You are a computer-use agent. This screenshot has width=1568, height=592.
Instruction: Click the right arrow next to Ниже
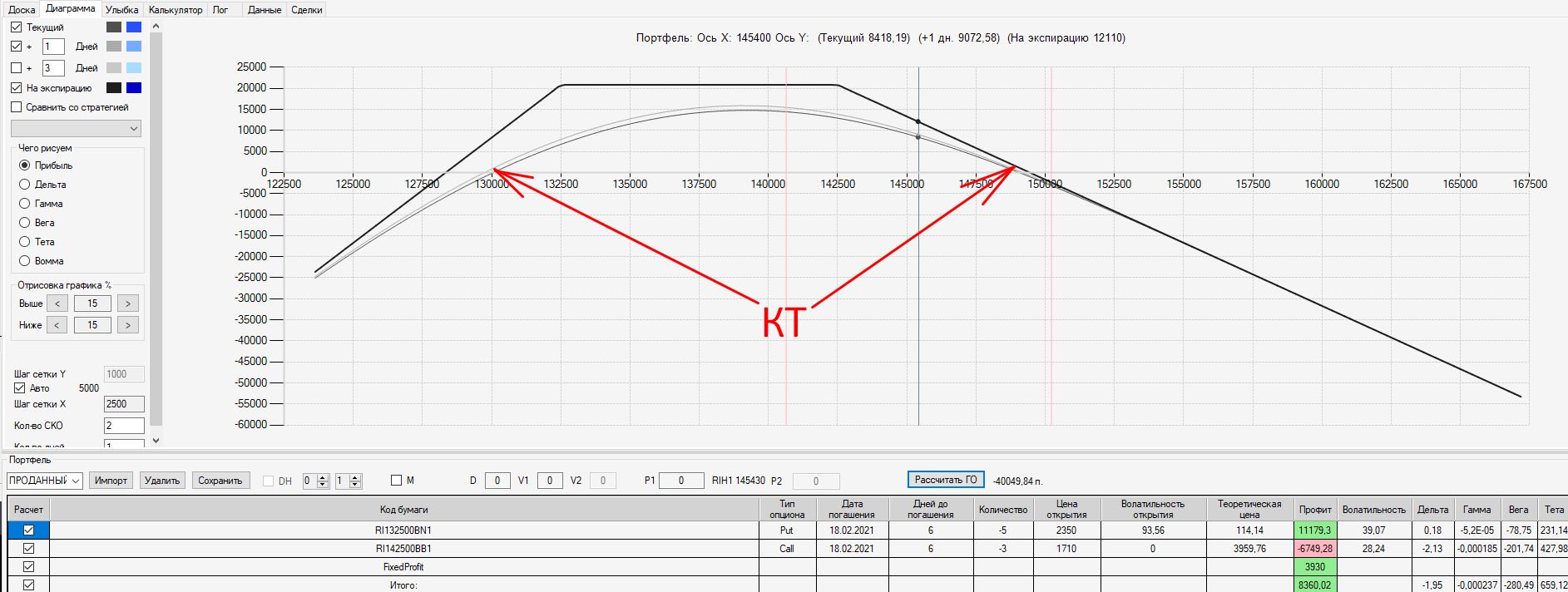point(127,325)
